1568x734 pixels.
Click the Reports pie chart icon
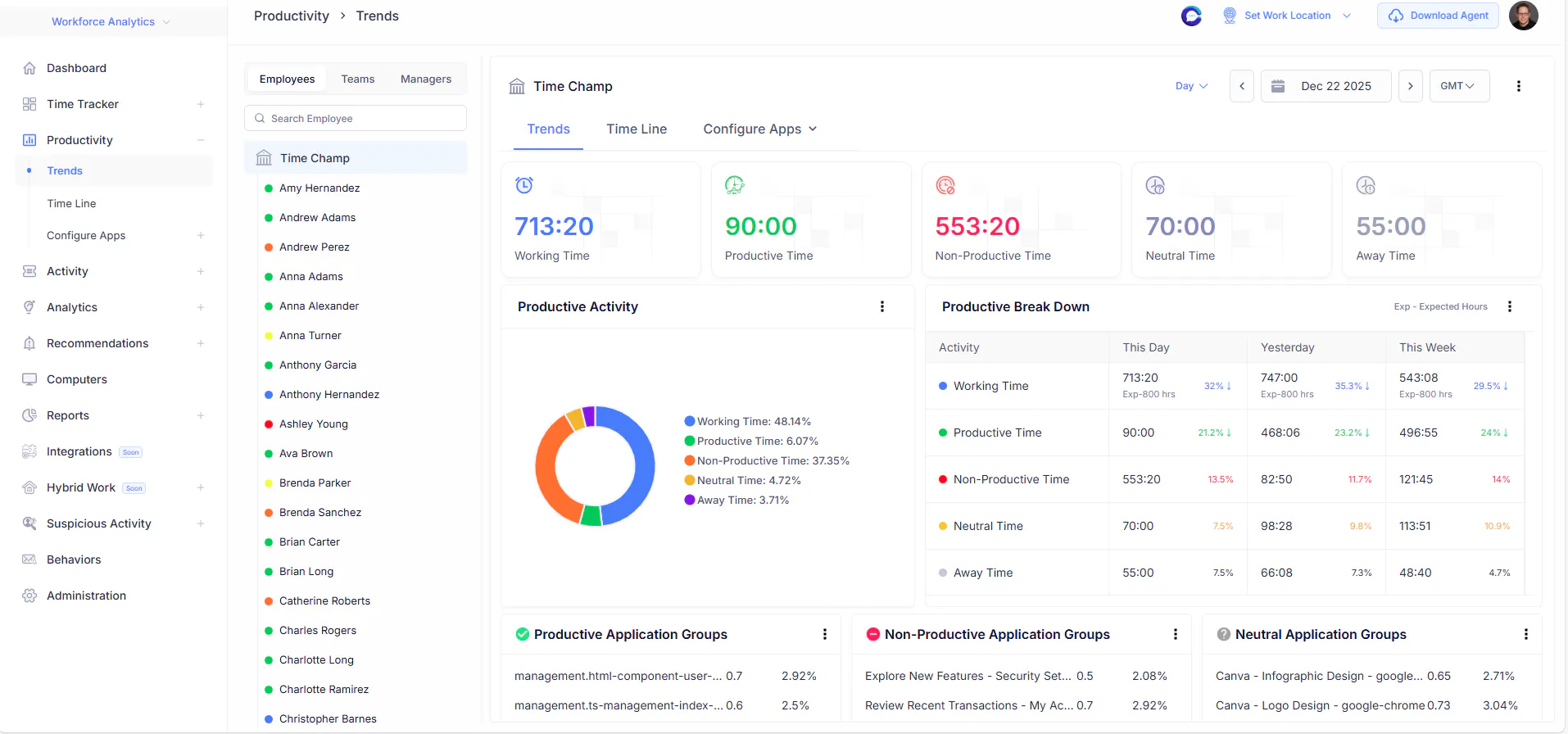click(x=29, y=415)
